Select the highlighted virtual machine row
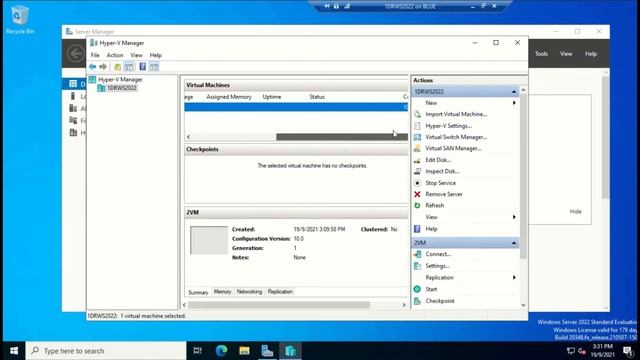 (x=296, y=107)
